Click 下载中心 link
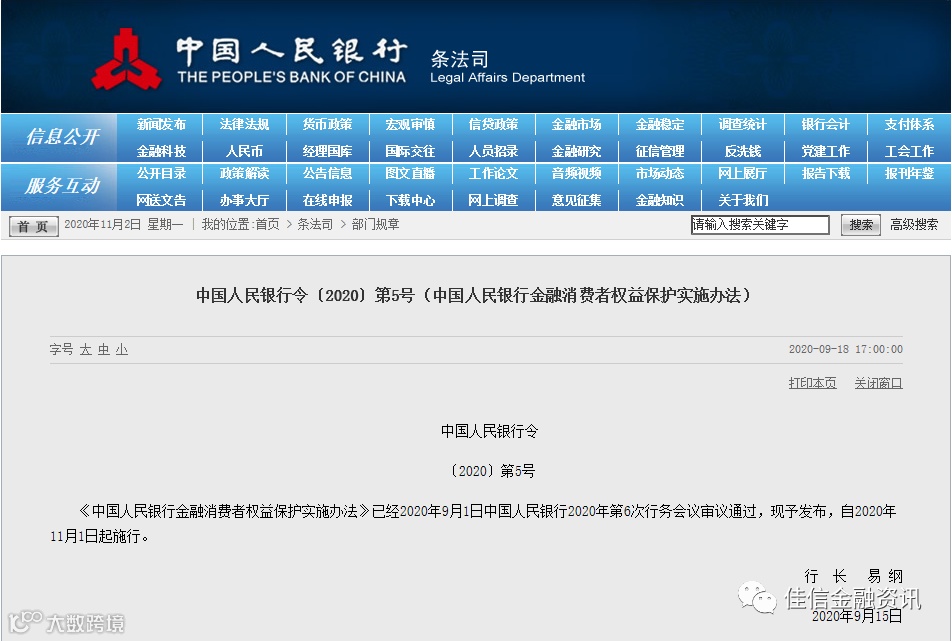 tap(410, 200)
